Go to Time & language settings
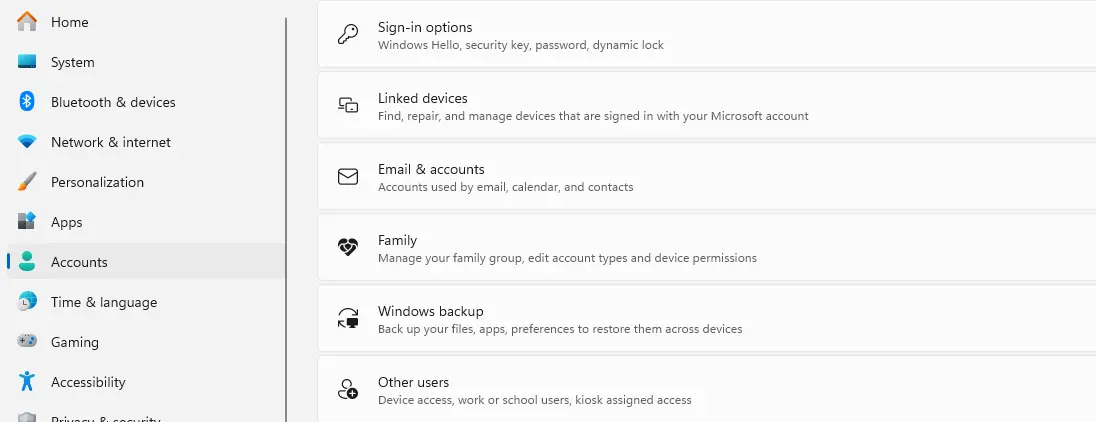 click(103, 302)
